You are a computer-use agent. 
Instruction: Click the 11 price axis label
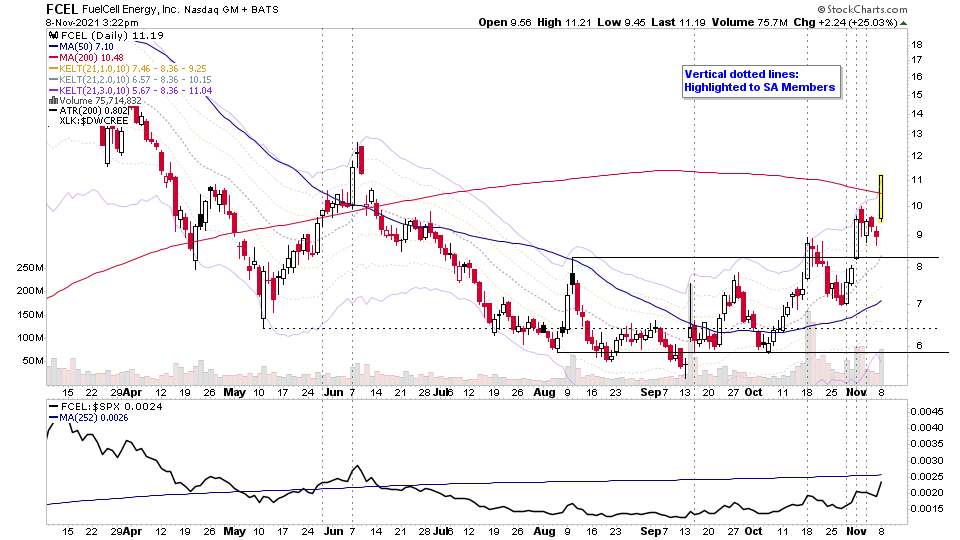917,180
